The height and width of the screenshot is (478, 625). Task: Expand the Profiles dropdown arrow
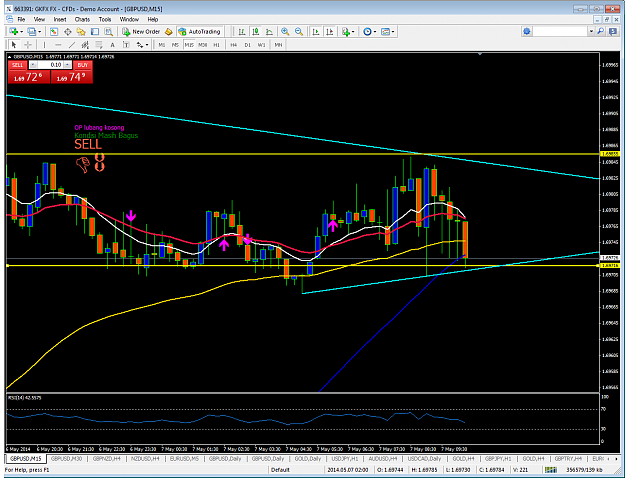39,31
